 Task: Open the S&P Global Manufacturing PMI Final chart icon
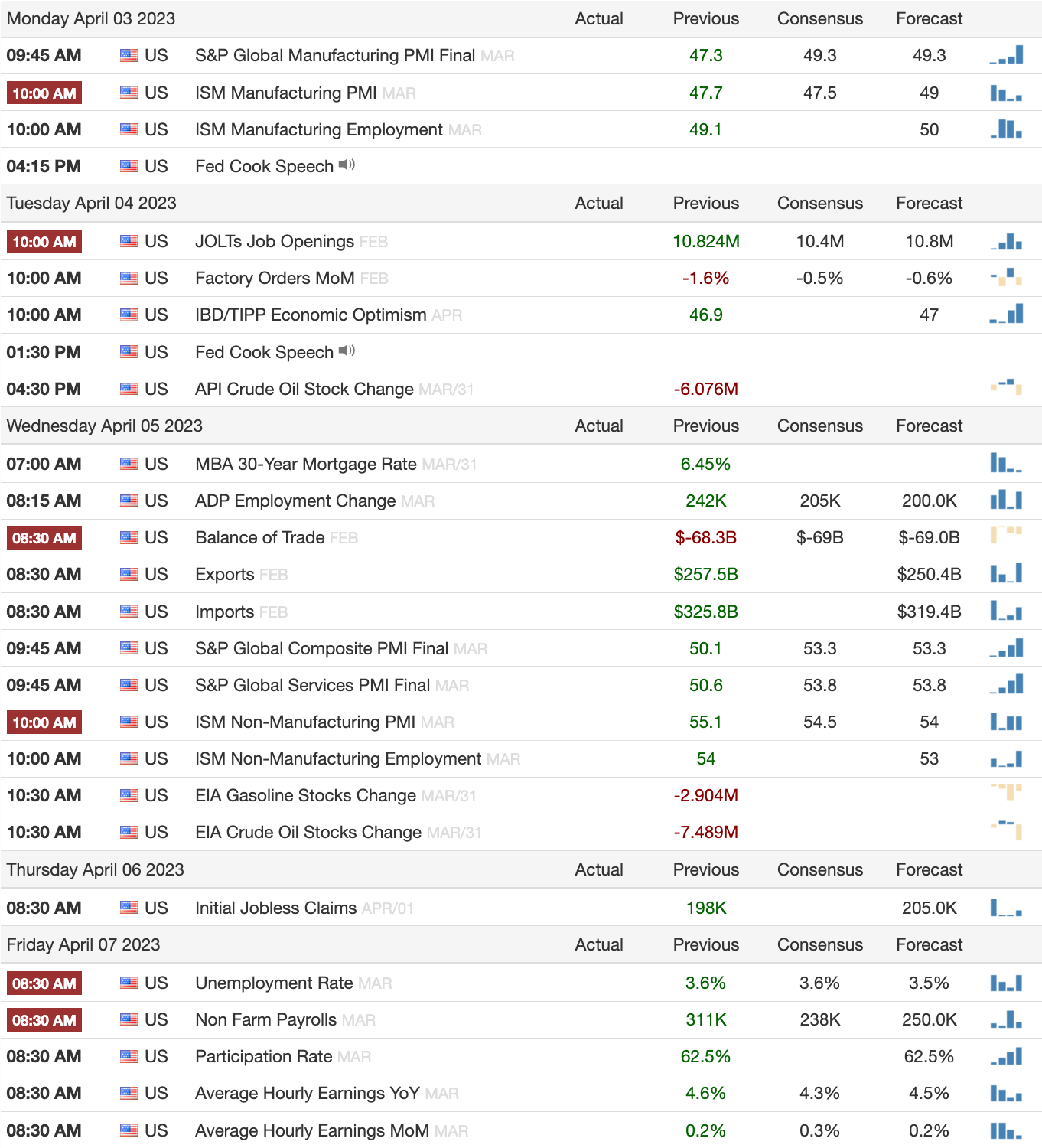point(1006,55)
